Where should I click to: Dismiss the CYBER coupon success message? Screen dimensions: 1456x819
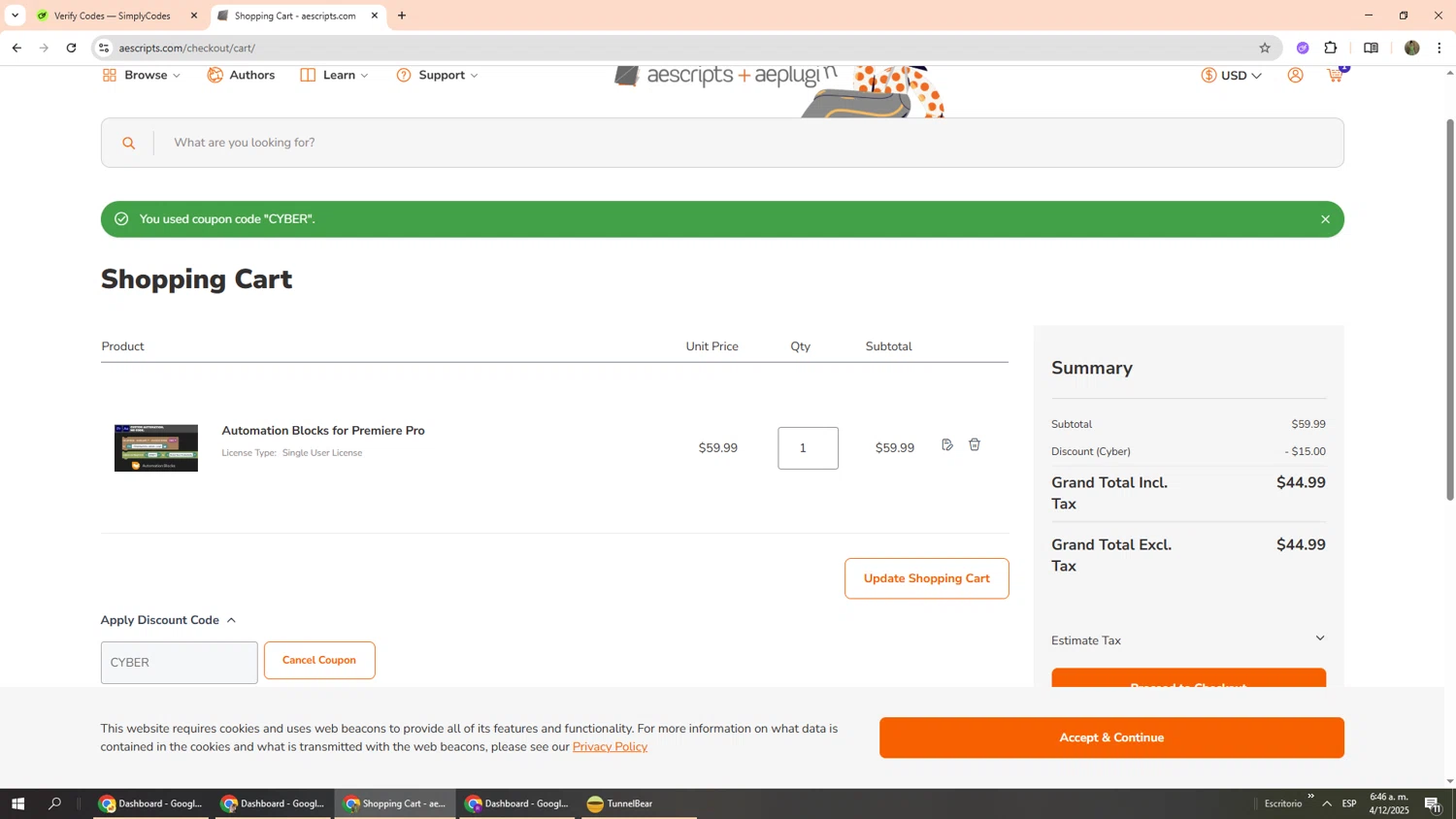1325,219
